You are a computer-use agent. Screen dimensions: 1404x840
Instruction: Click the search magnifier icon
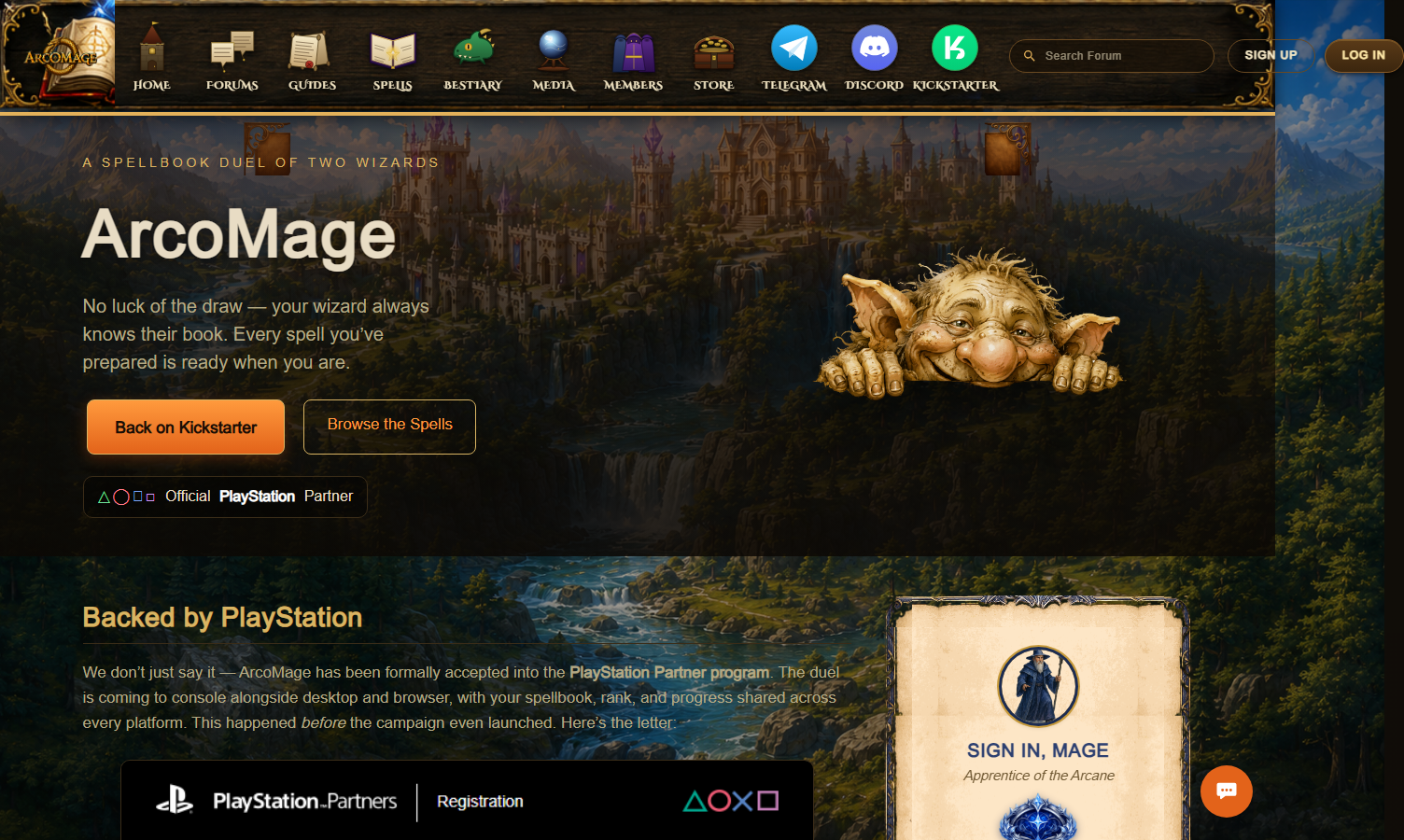pos(1030,56)
